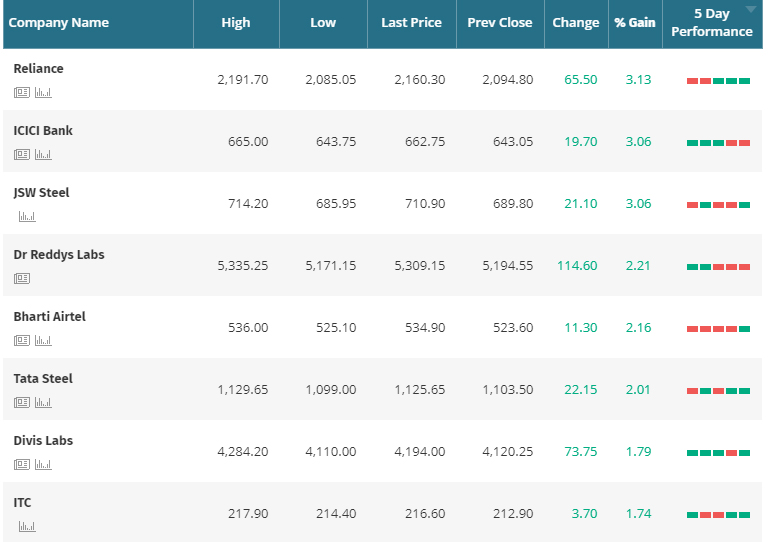Screen dimensions: 776x542
Task: Select ICICI Bank high value 665.00
Action: click(248, 142)
